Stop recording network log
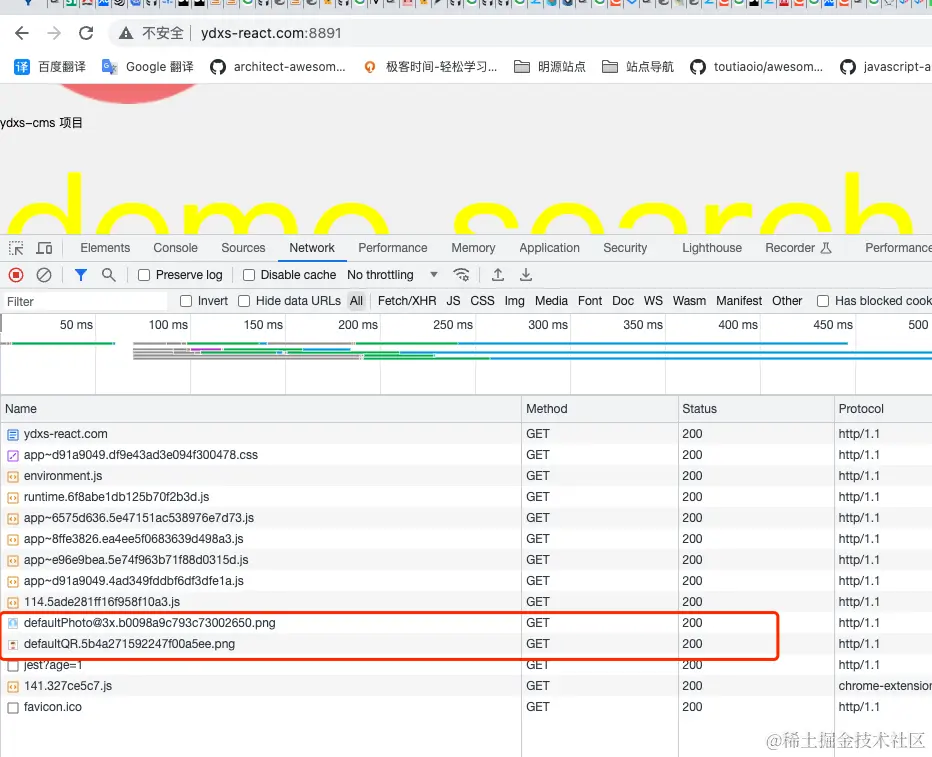The height and width of the screenshot is (757, 932). 16,275
